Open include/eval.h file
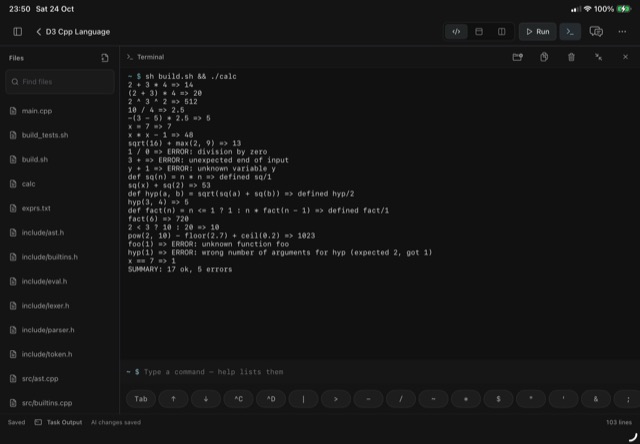This screenshot has height=444, width=640. [x=60, y=281]
